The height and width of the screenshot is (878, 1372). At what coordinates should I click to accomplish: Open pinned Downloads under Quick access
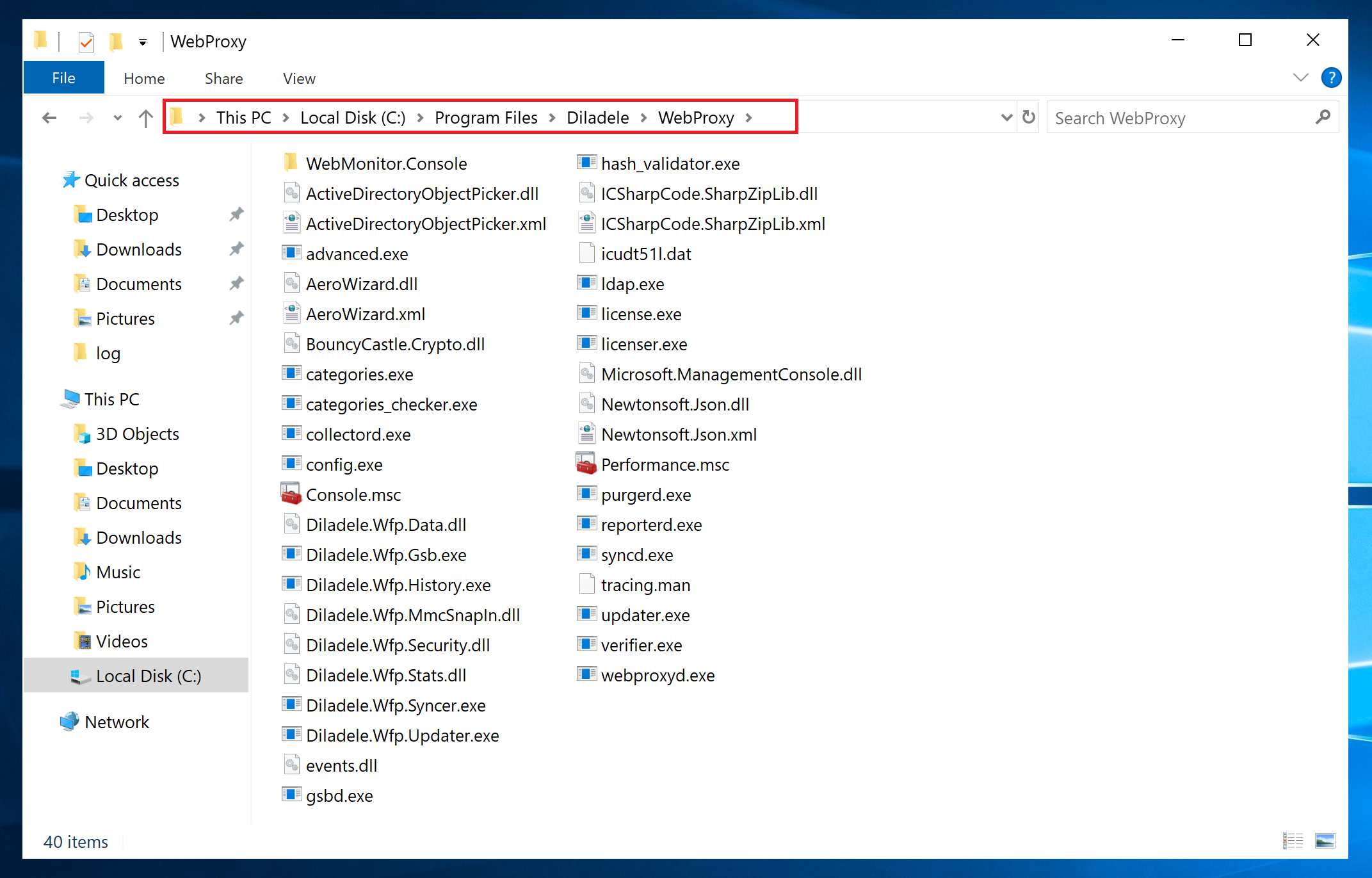138,250
